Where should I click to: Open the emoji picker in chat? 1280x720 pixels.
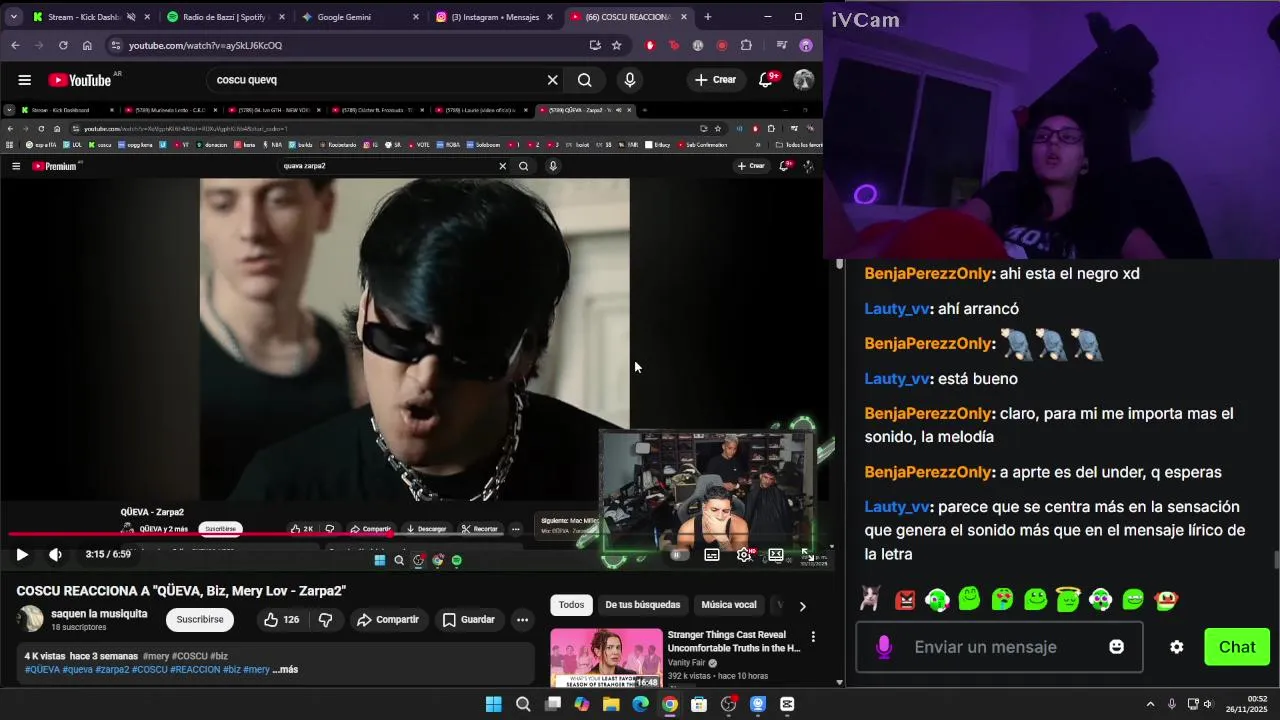click(1117, 647)
